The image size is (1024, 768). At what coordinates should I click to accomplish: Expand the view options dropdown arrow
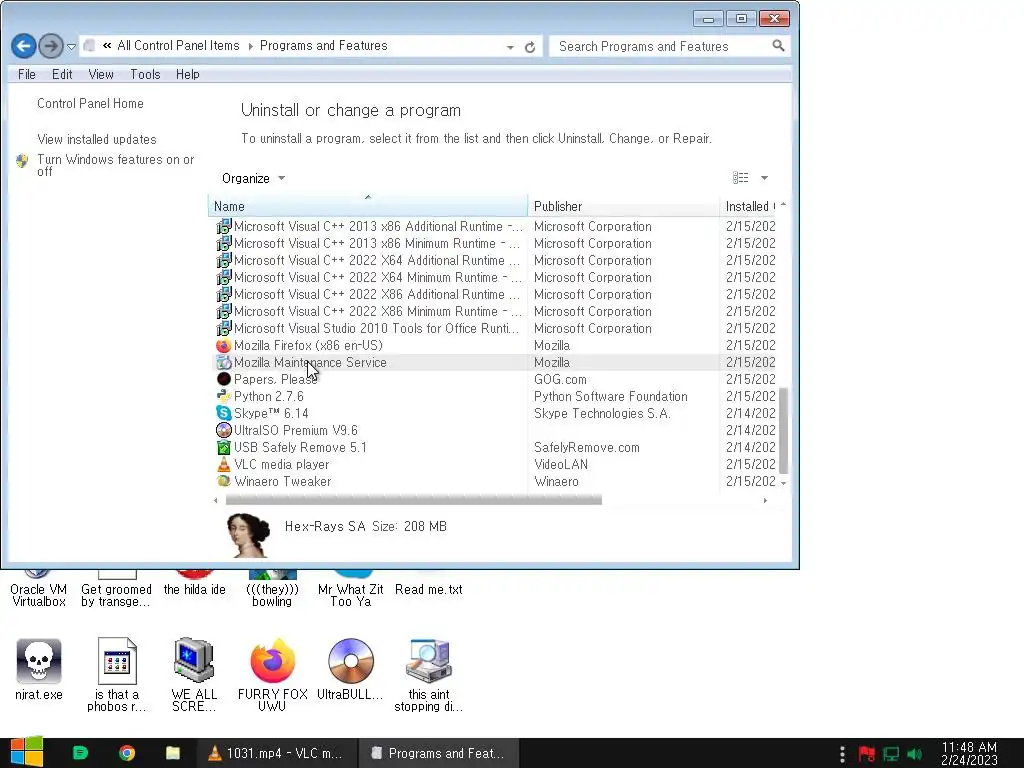pyautogui.click(x=764, y=178)
